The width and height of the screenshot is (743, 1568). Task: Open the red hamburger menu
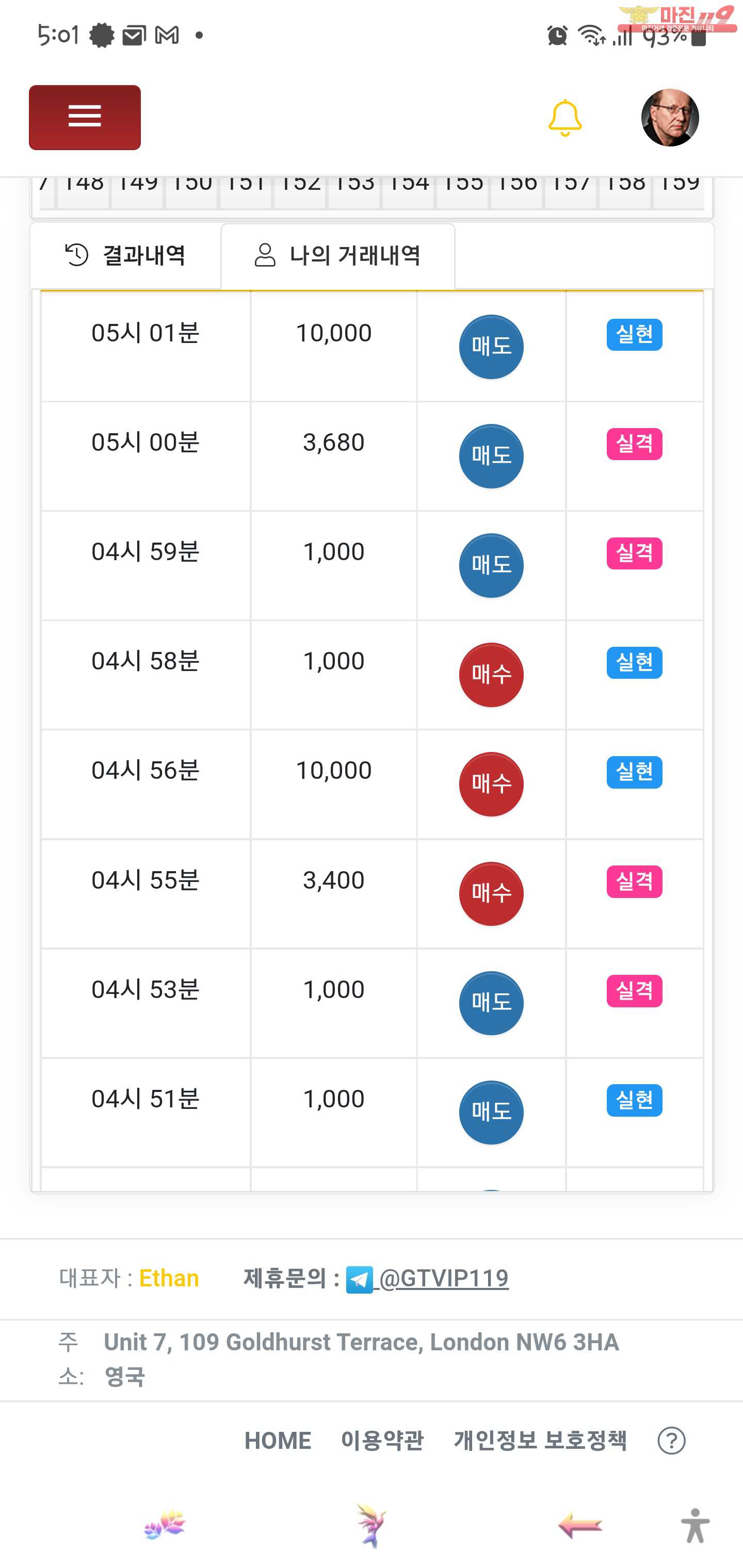tap(85, 117)
